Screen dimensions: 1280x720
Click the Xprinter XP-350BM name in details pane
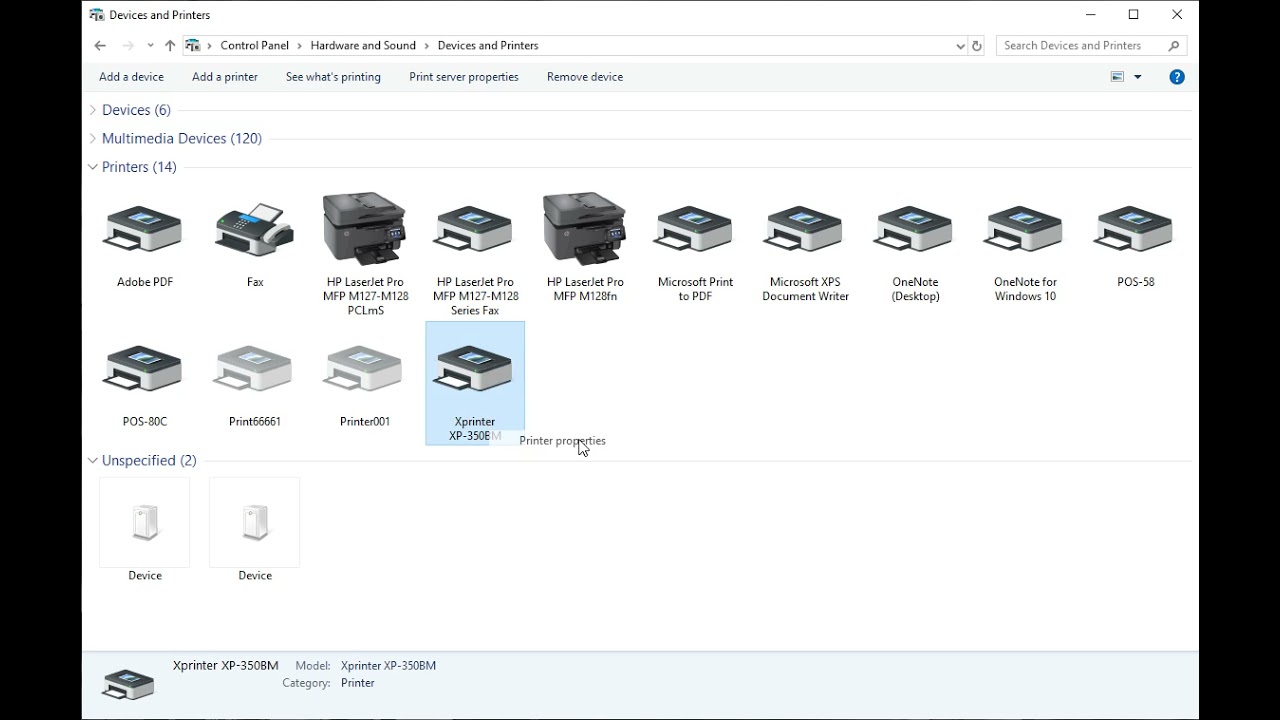[x=226, y=666]
